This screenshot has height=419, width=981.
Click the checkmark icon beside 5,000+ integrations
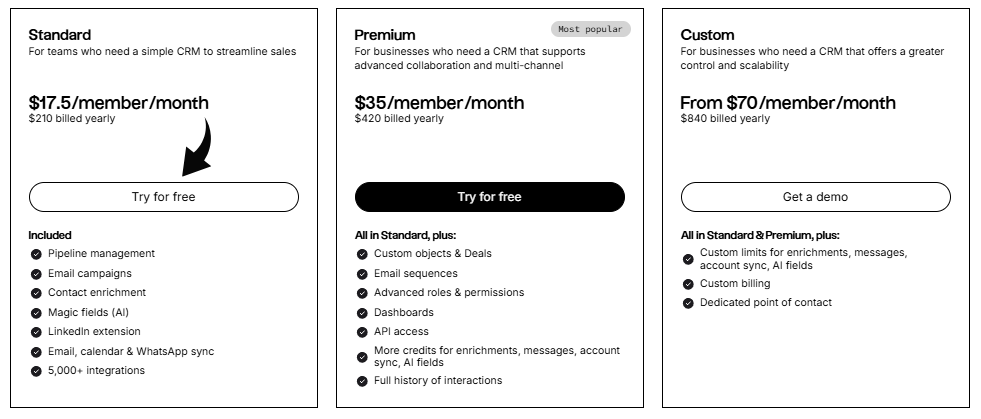tap(36, 371)
